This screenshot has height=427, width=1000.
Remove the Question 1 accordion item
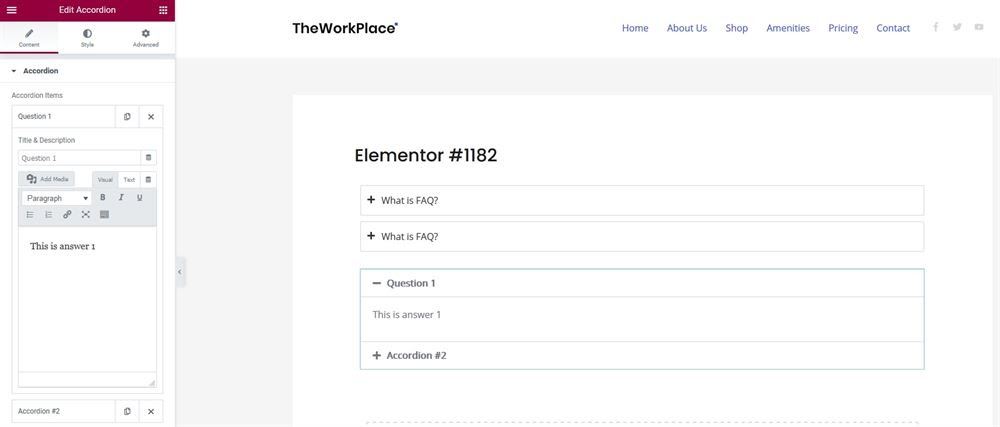pos(151,117)
